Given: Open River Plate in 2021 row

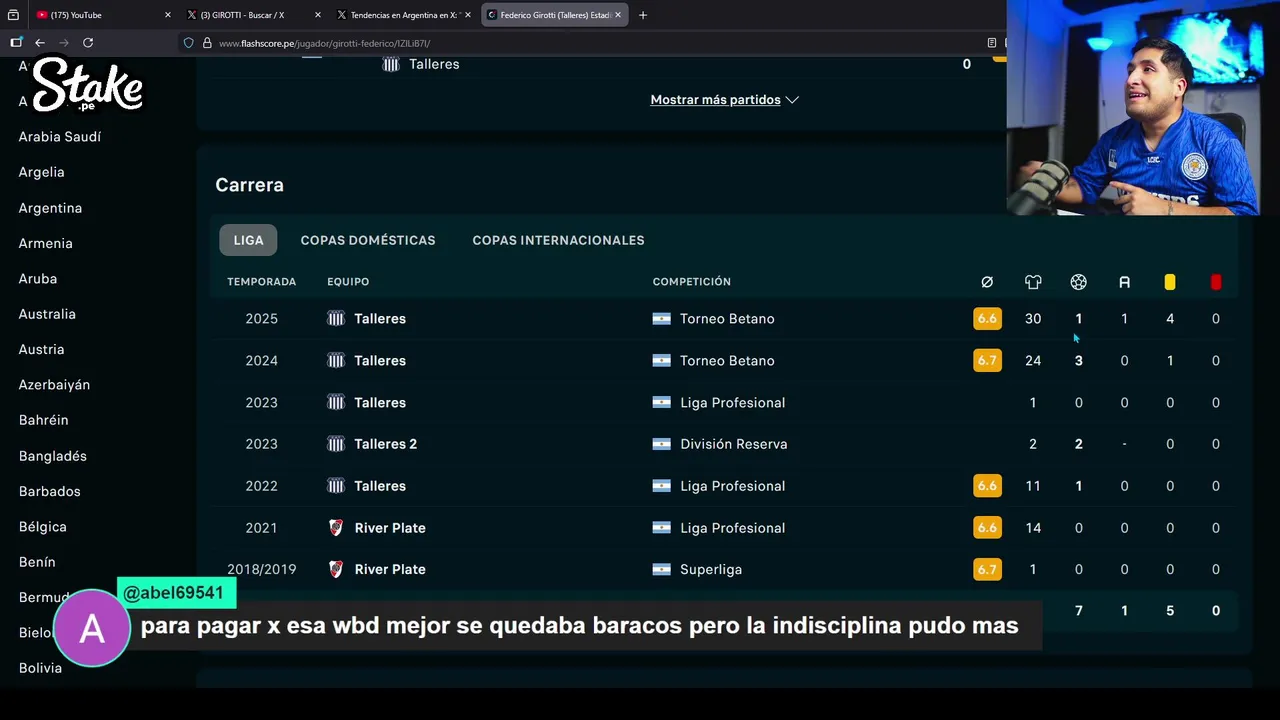Looking at the screenshot, I should pyautogui.click(x=390, y=528).
